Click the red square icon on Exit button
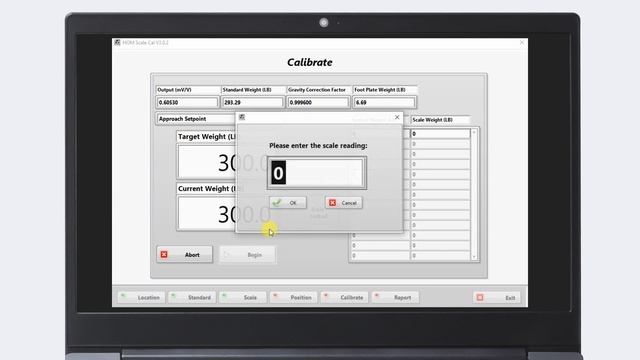 [480, 298]
